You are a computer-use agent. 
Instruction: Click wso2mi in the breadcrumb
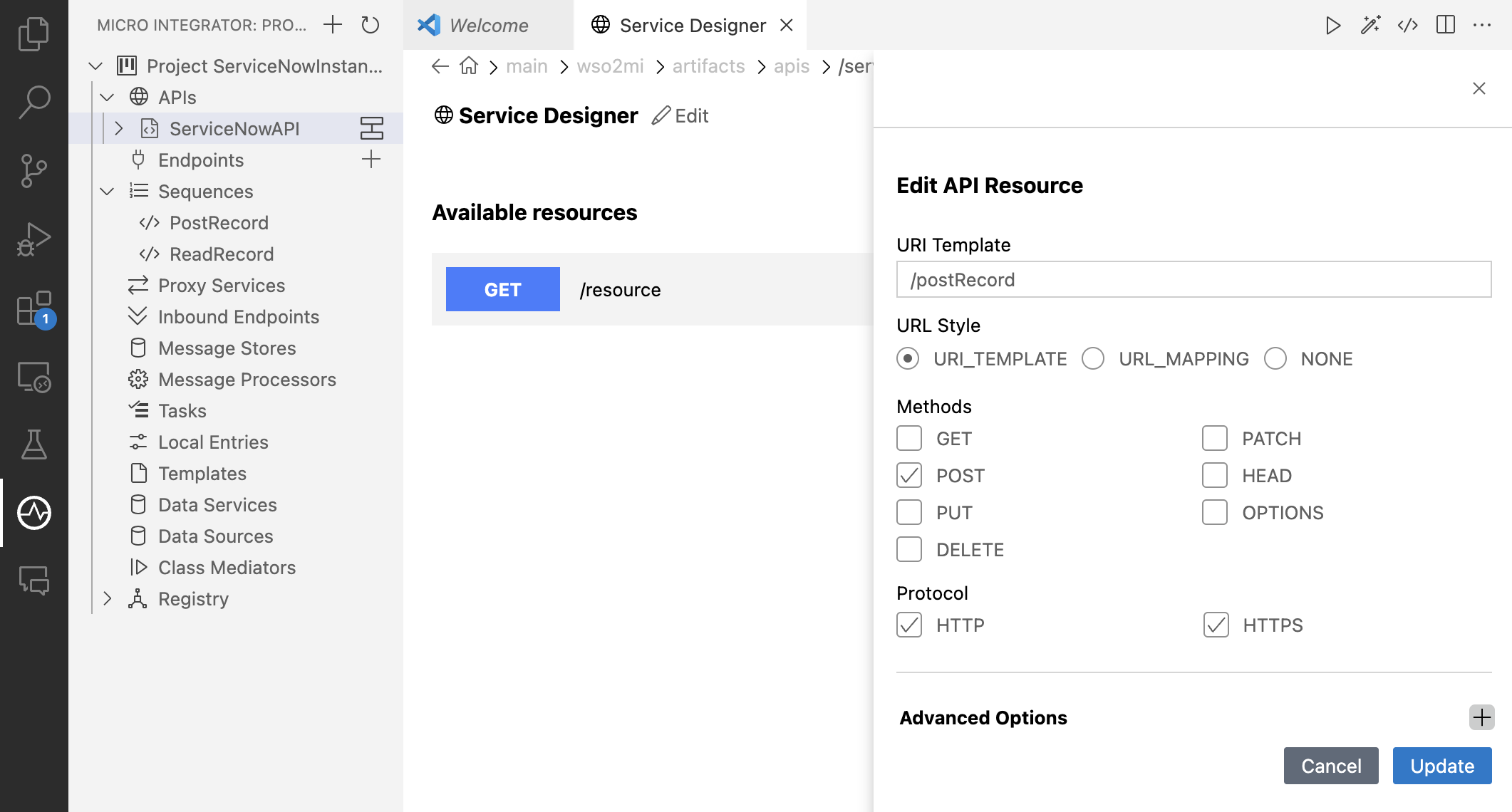click(610, 66)
